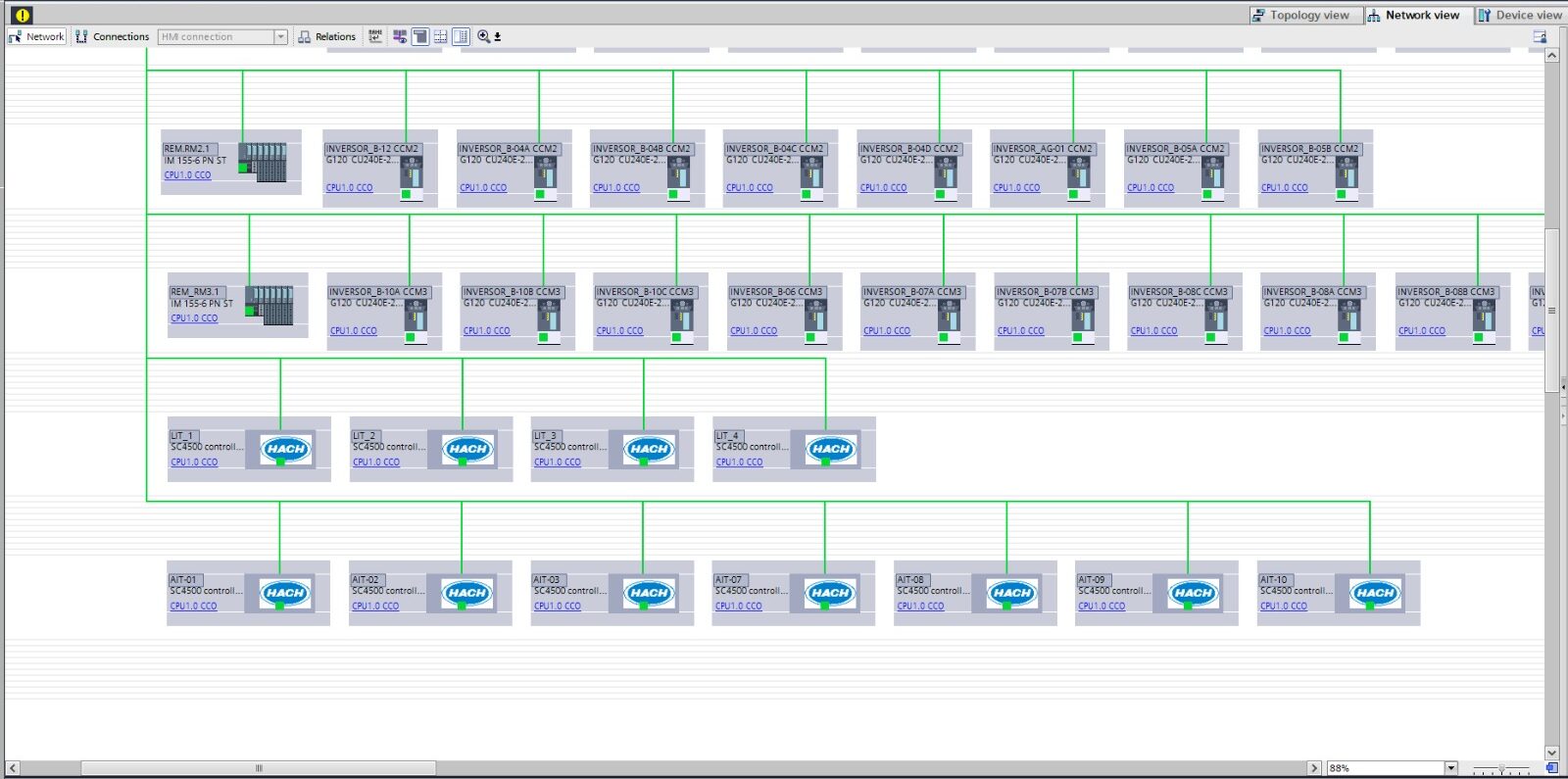This screenshot has width=1568, height=779.
Task: Adjust the zoom slider handle
Action: (x=1501, y=769)
